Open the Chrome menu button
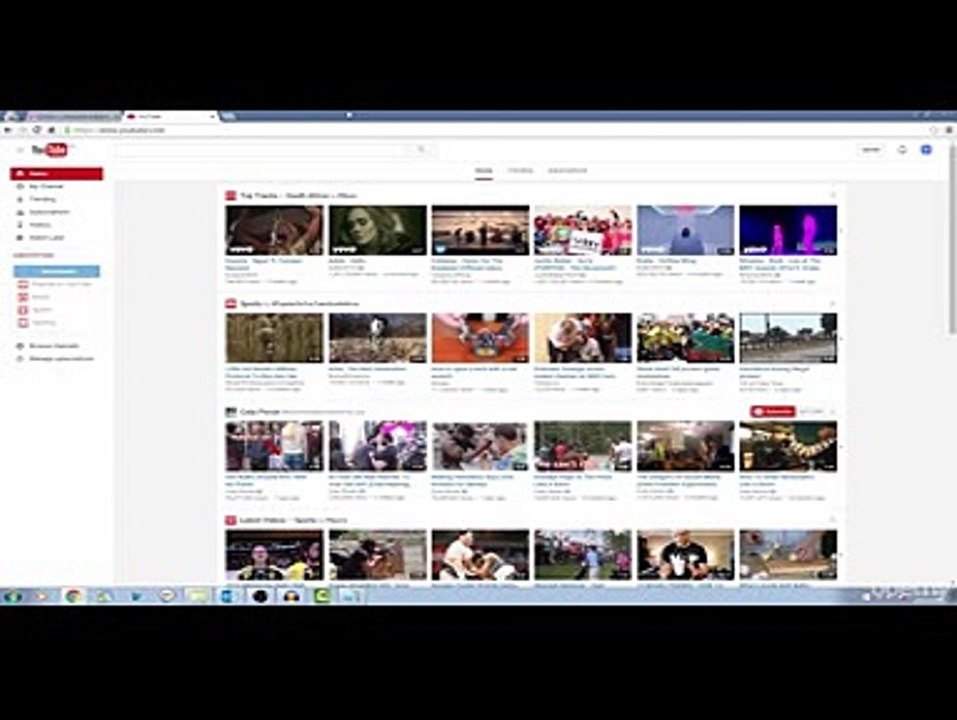The height and width of the screenshot is (720, 957). click(x=949, y=130)
